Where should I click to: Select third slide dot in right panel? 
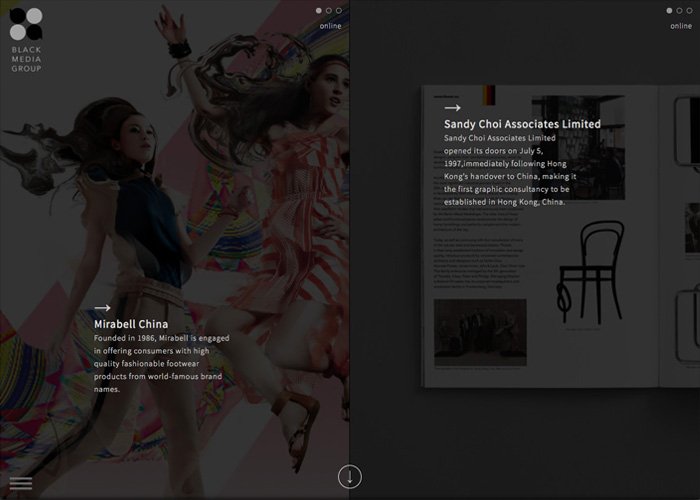[689, 10]
